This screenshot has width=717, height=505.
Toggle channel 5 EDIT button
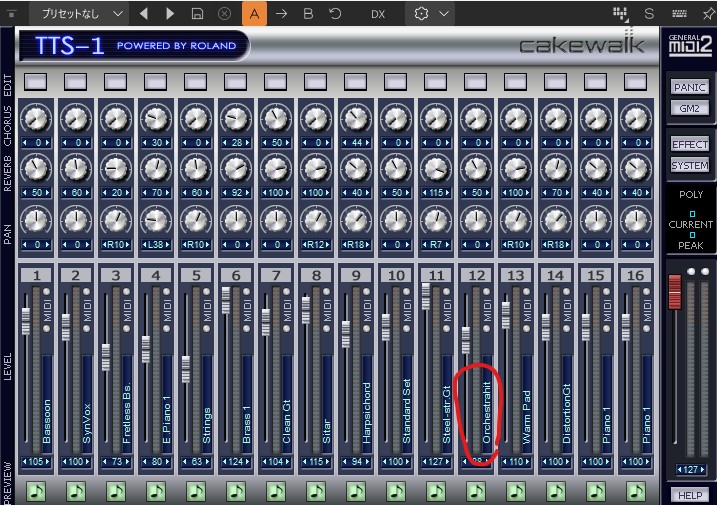click(x=196, y=82)
